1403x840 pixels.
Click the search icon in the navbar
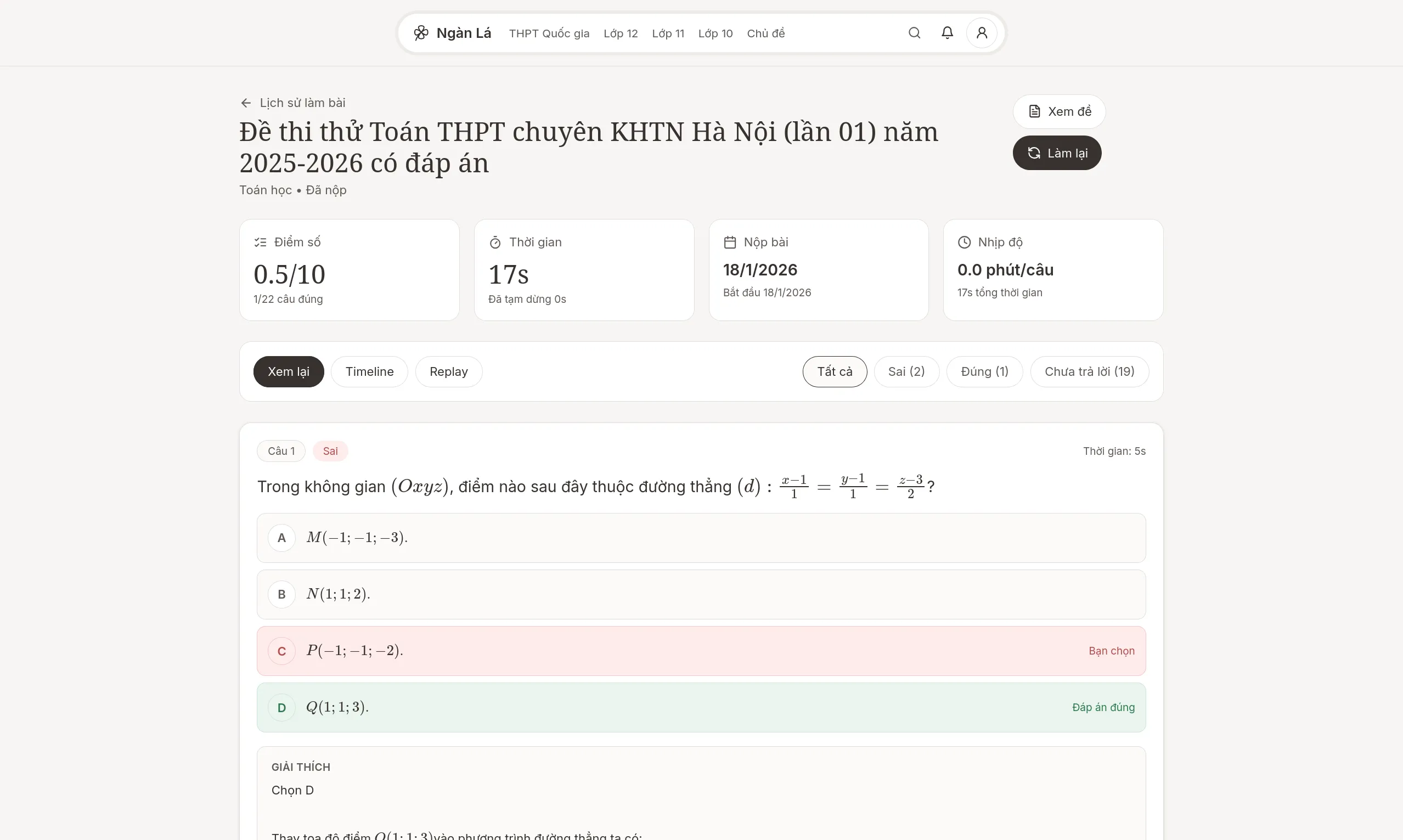914,33
